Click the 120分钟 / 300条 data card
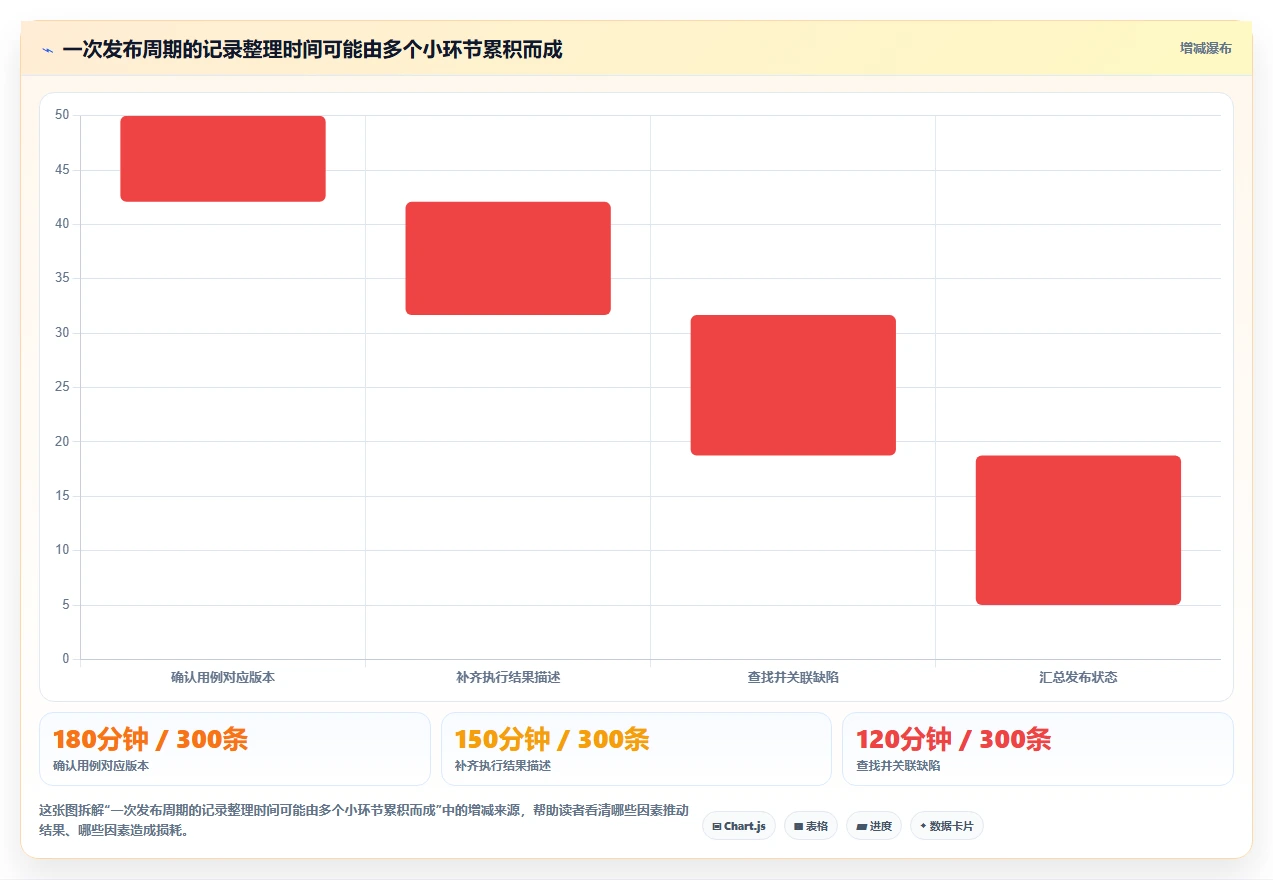 click(x=1038, y=749)
